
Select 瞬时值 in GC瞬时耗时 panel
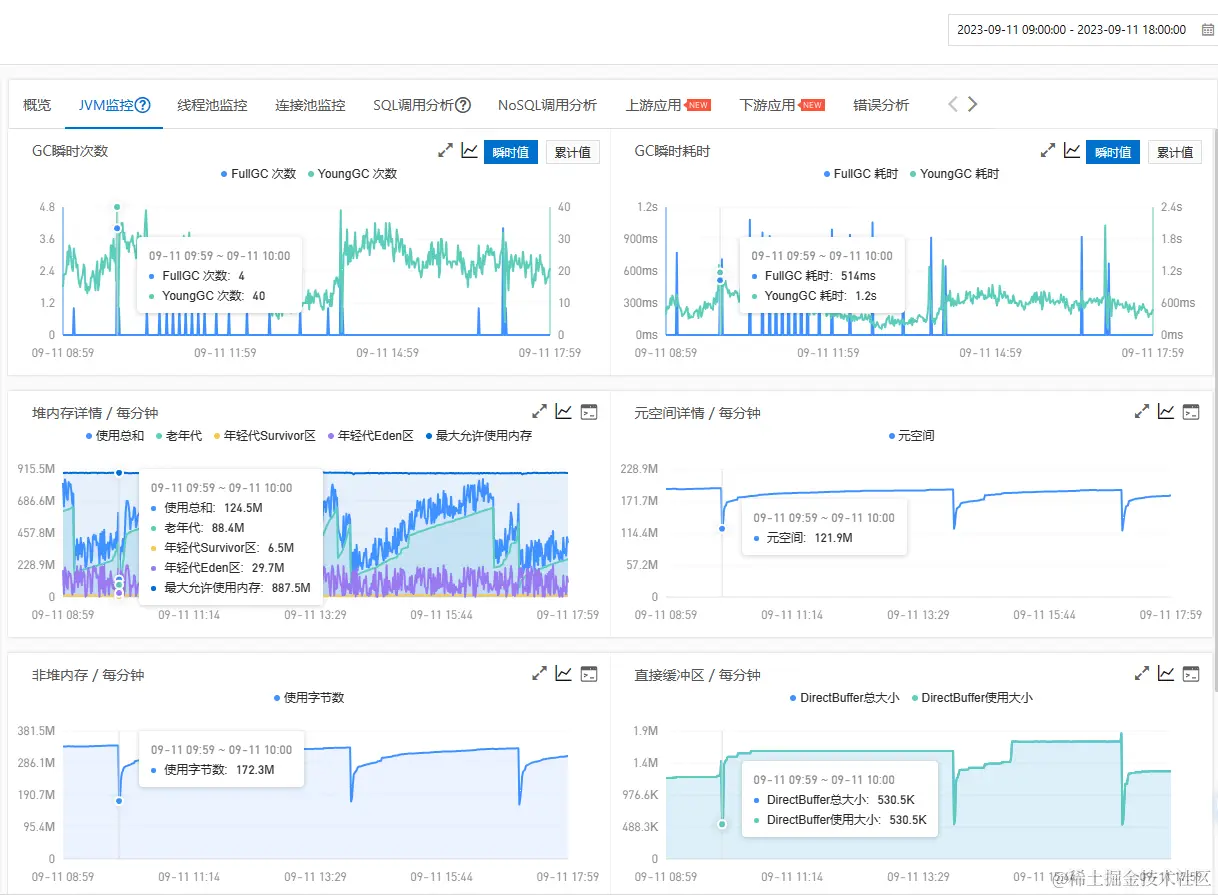[x=1113, y=152]
